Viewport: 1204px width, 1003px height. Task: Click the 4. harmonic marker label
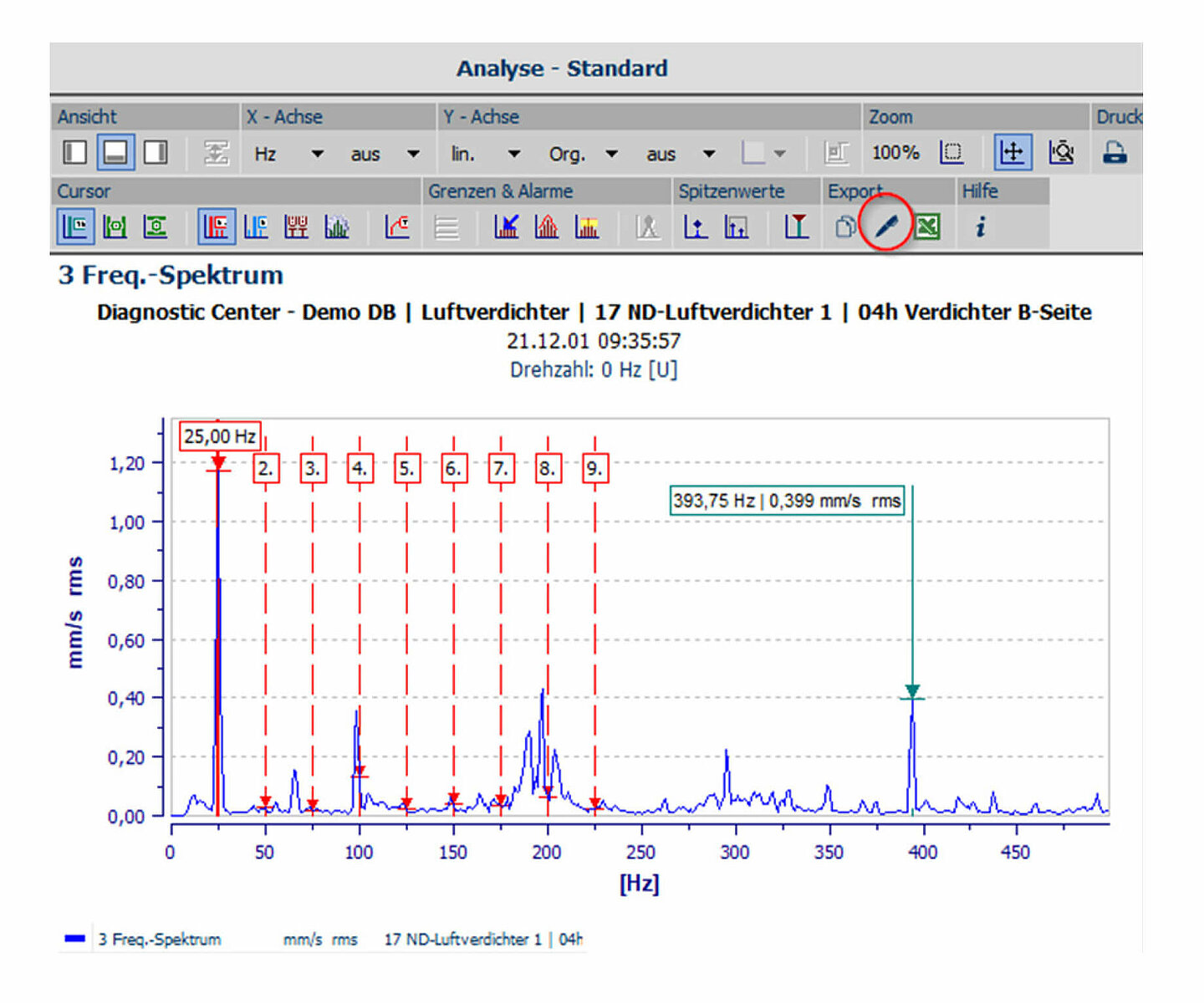(360, 468)
